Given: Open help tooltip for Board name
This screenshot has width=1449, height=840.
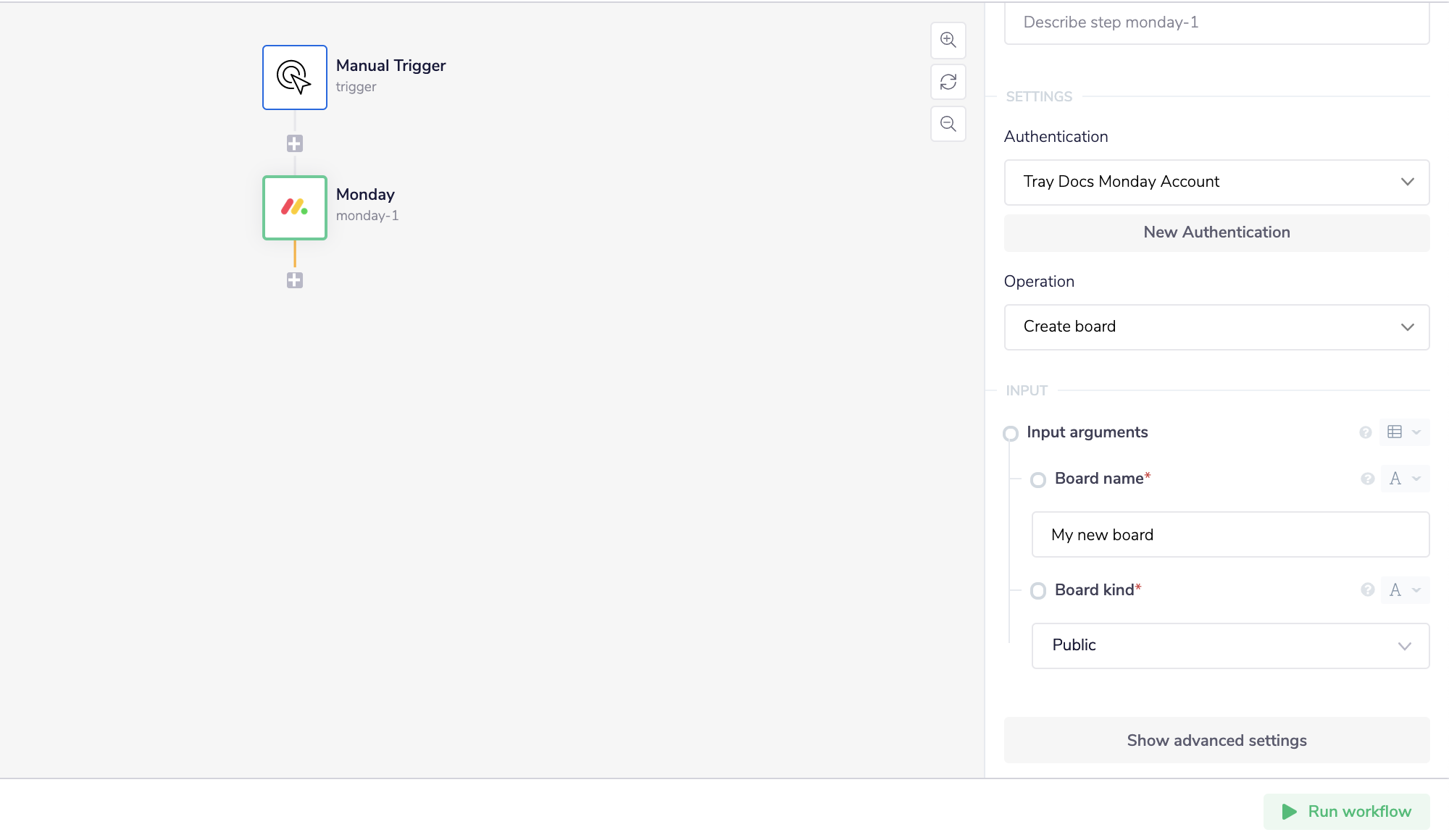Looking at the screenshot, I should point(1367,479).
